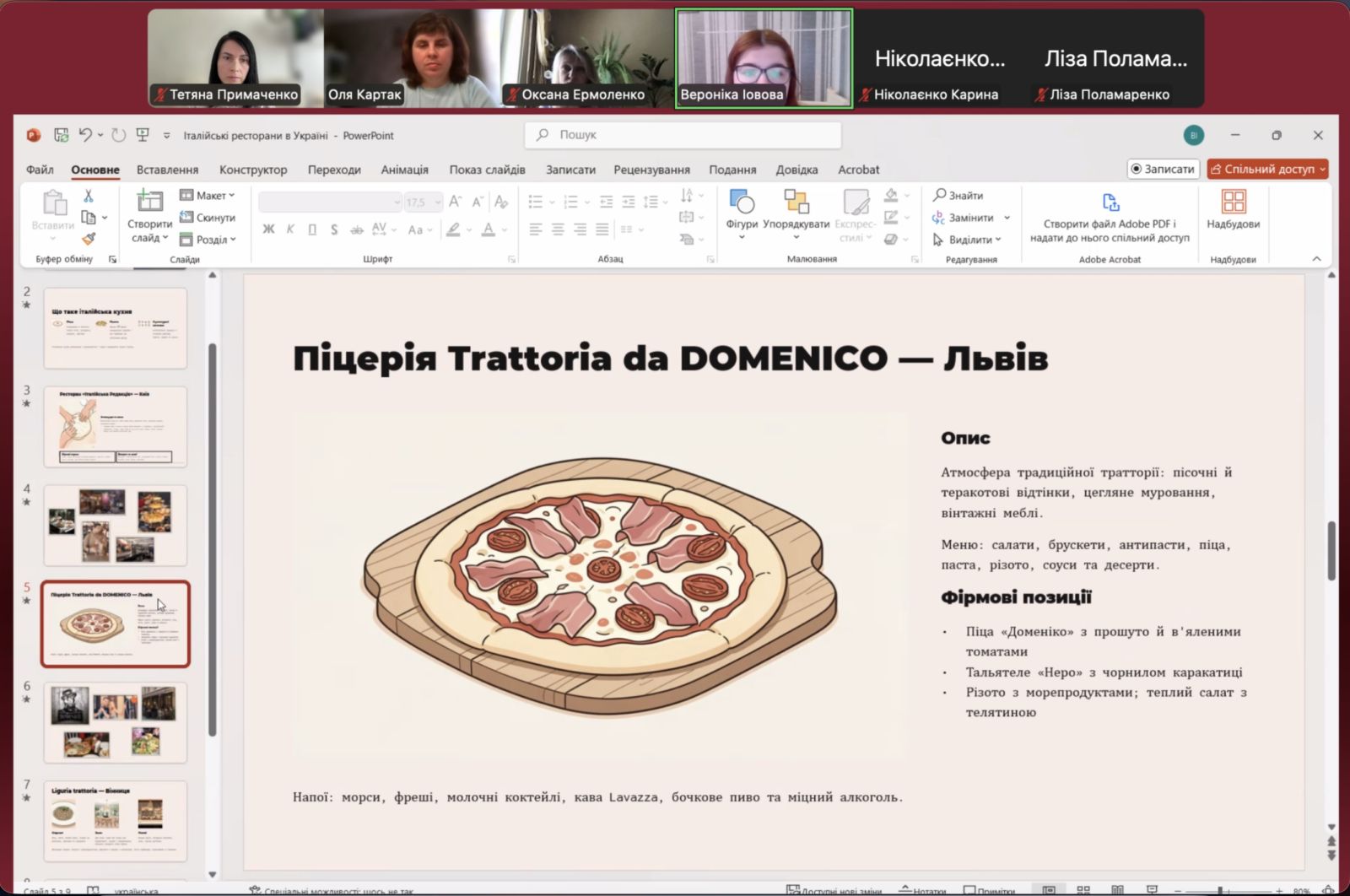1350x896 pixels.
Task: Switch to the Конструктор tab
Action: [x=253, y=170]
